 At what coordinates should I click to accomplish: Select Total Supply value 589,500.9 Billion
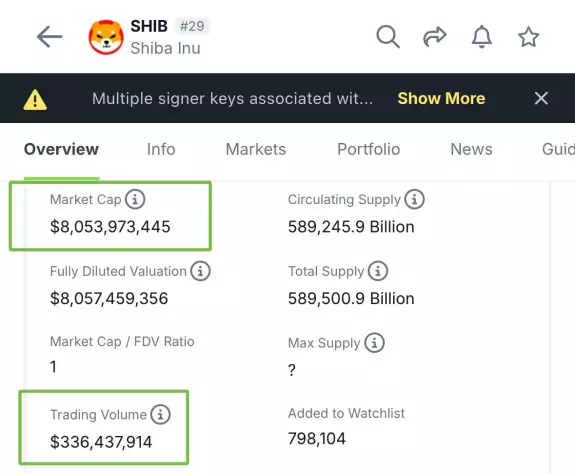point(351,298)
